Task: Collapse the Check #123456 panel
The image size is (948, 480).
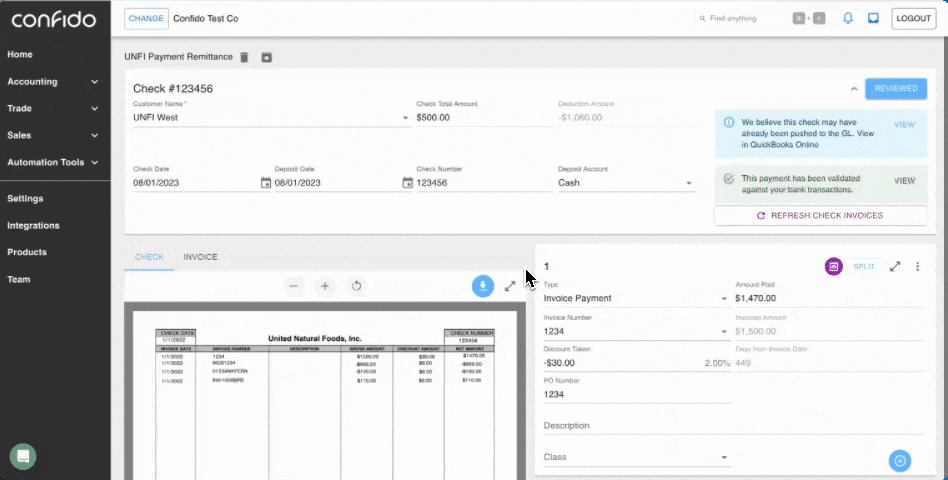Action: (x=854, y=89)
